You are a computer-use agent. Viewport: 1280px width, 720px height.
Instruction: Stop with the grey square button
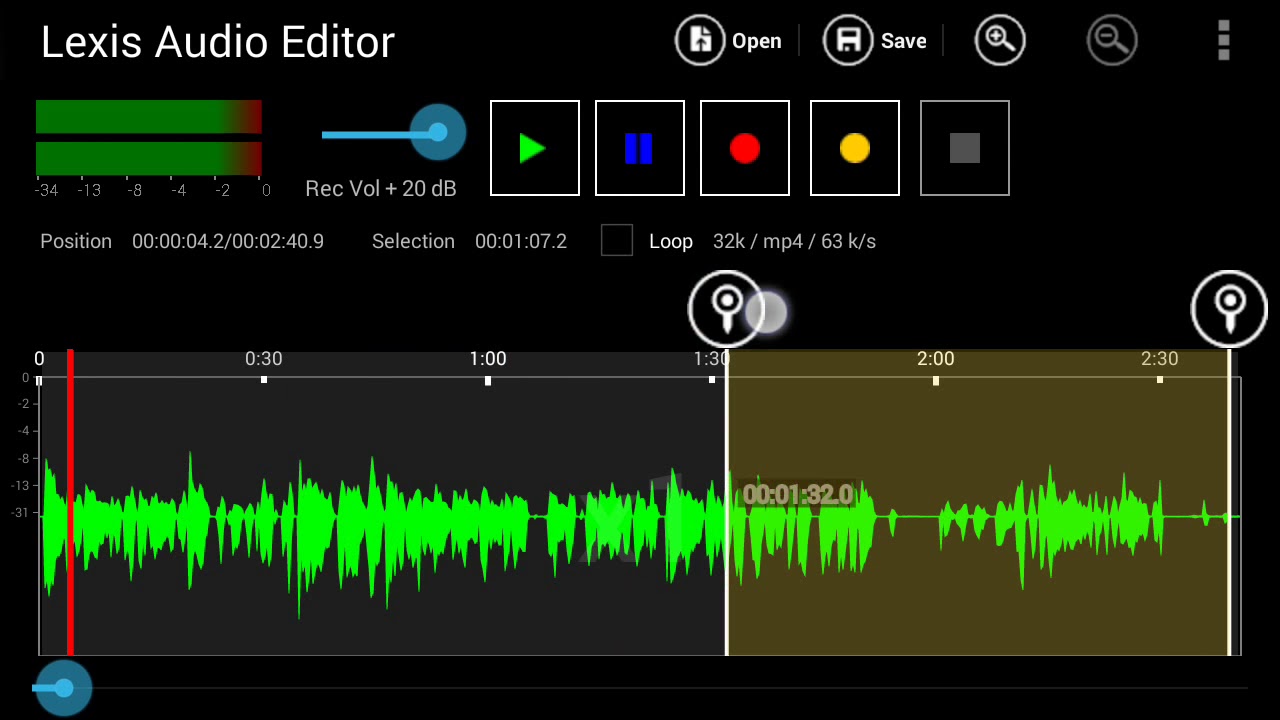pyautogui.click(x=965, y=148)
